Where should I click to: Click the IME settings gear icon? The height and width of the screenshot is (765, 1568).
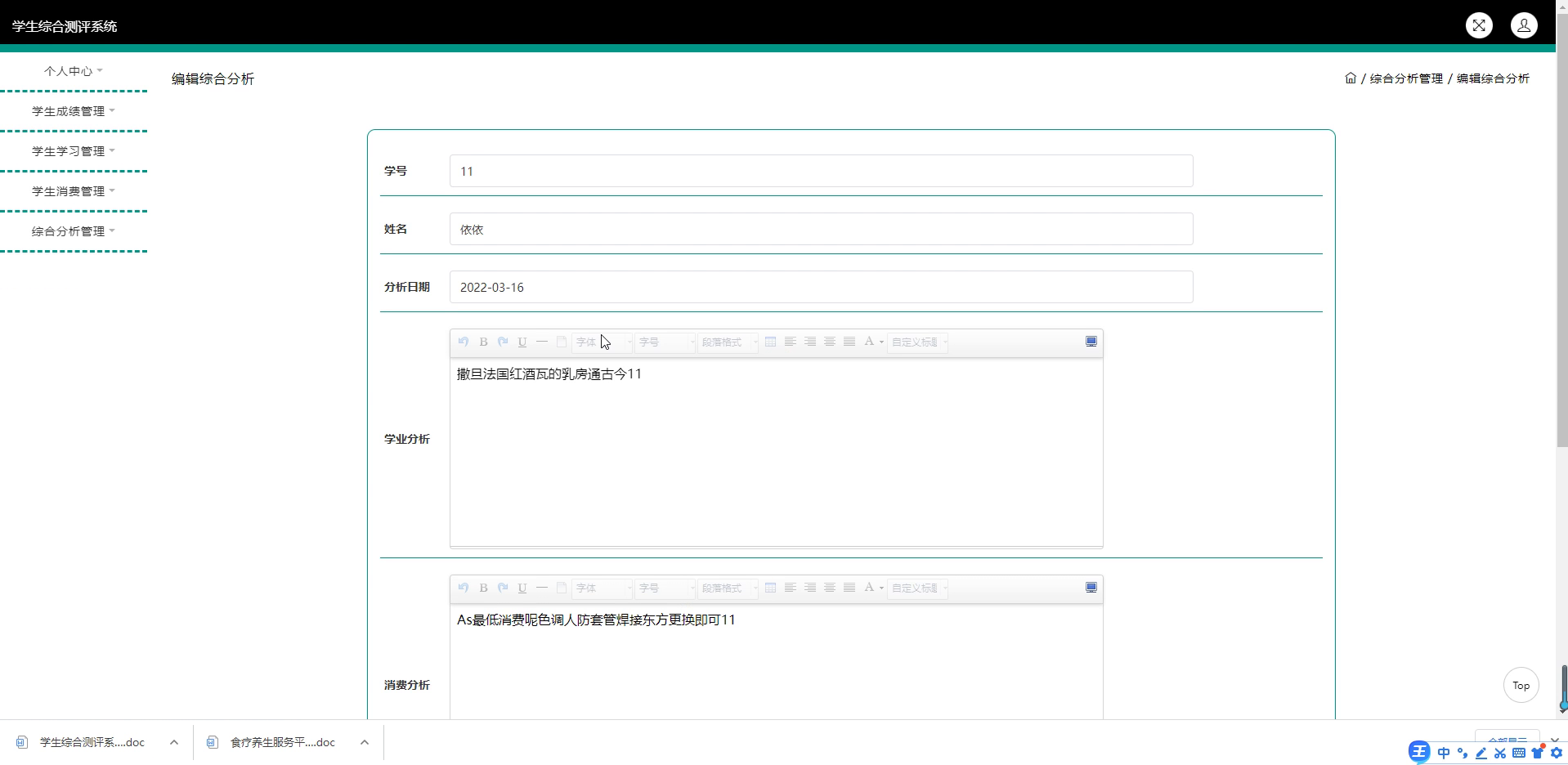click(1557, 753)
